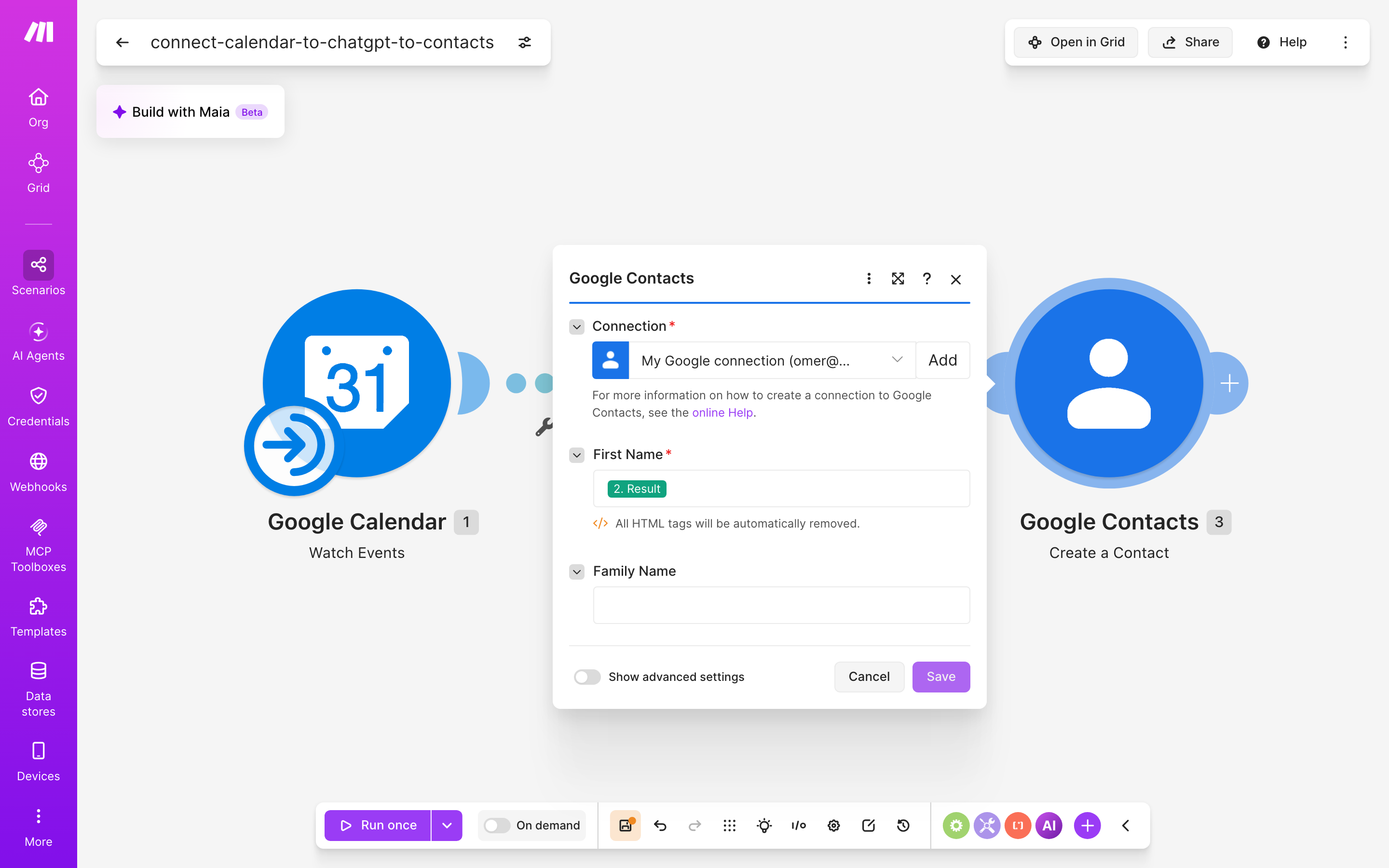Click Build with Maia button

pos(191,111)
